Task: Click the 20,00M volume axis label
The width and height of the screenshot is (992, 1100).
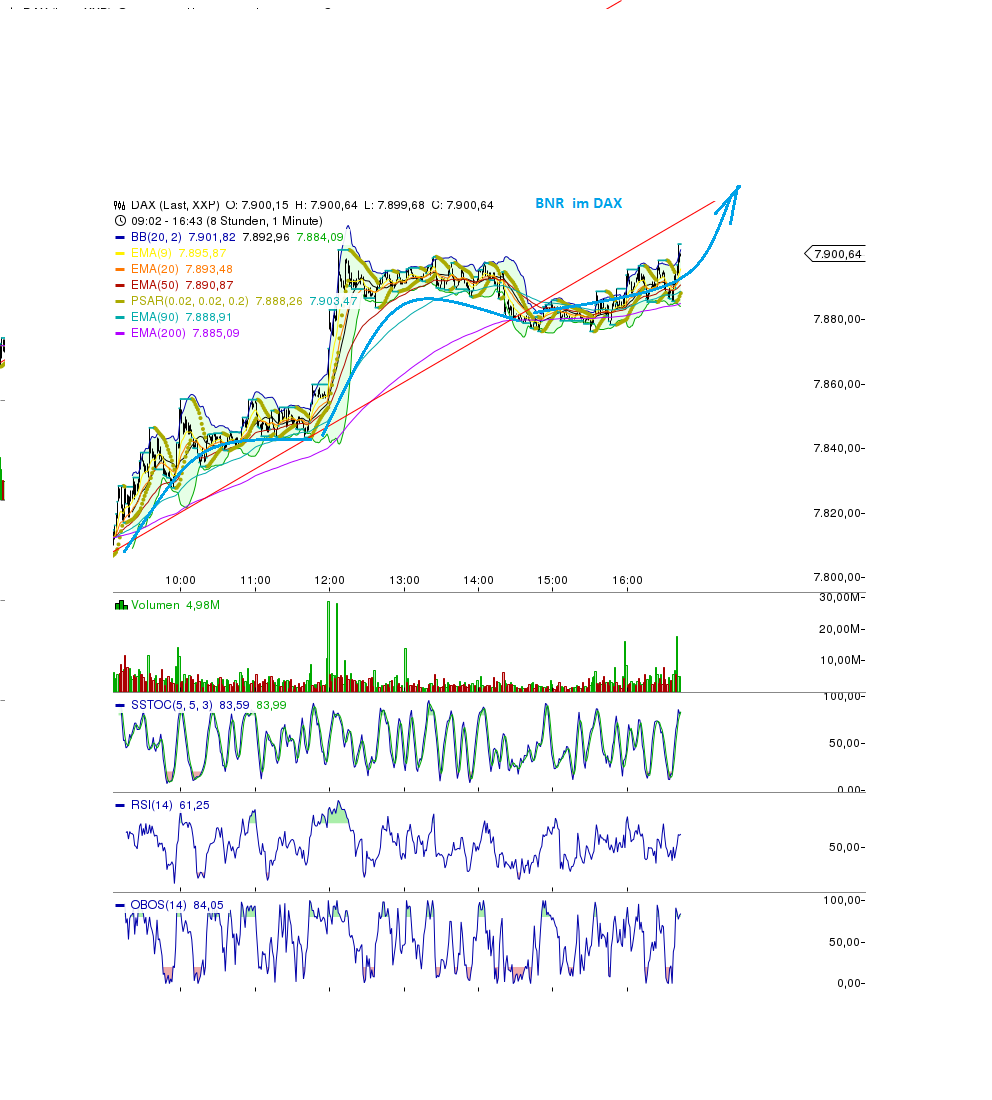Action: [x=840, y=629]
